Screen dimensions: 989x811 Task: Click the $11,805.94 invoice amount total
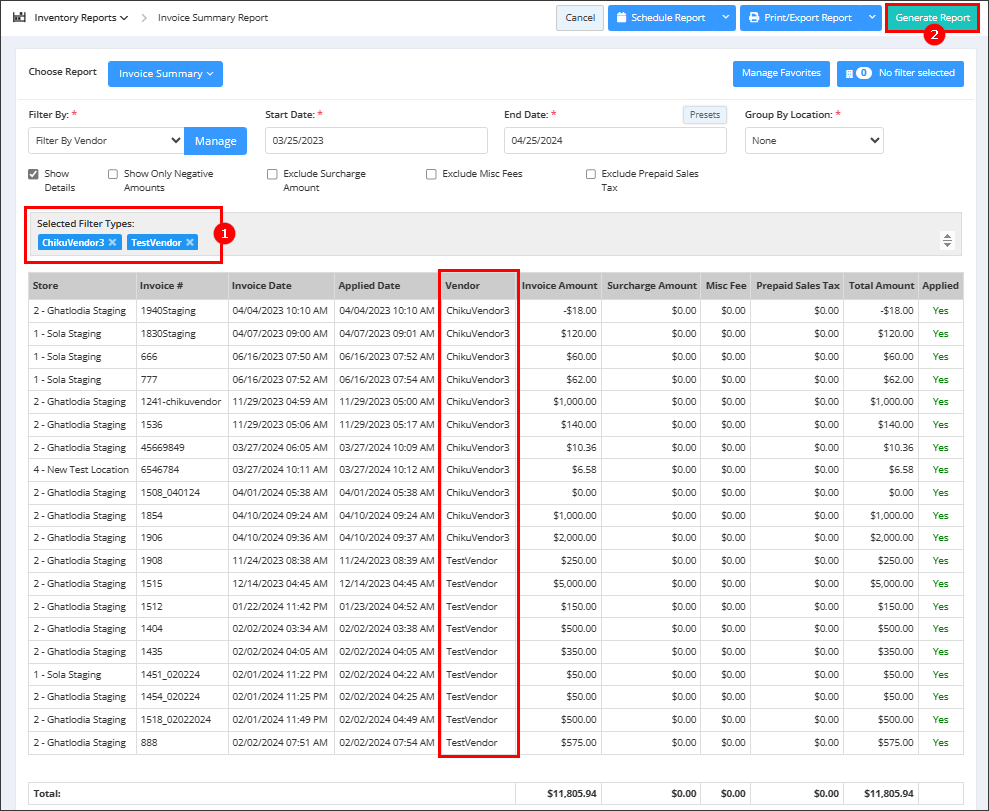pyautogui.click(x=571, y=793)
